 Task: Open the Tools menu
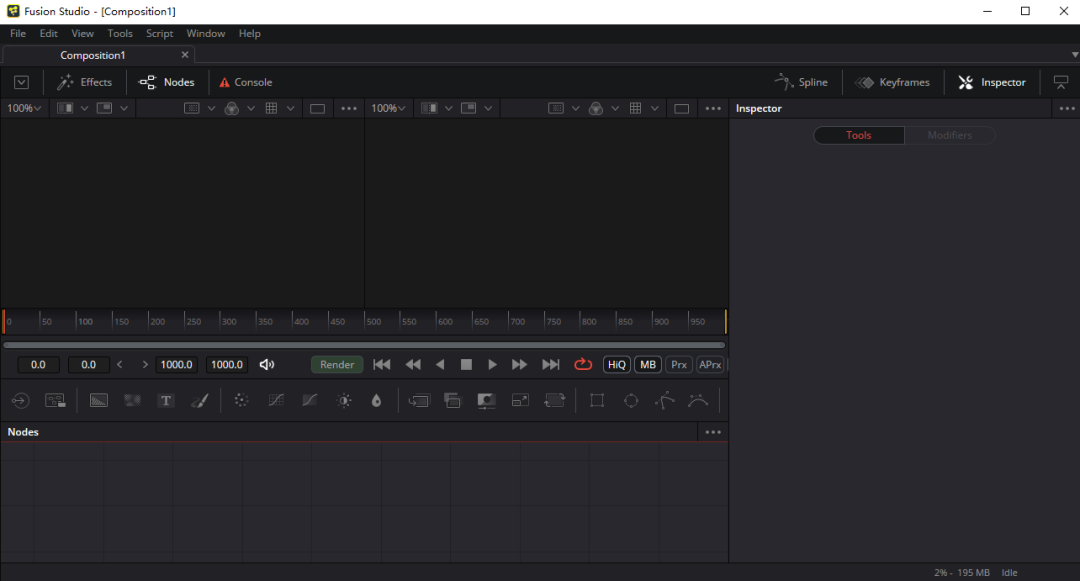[x=120, y=33]
